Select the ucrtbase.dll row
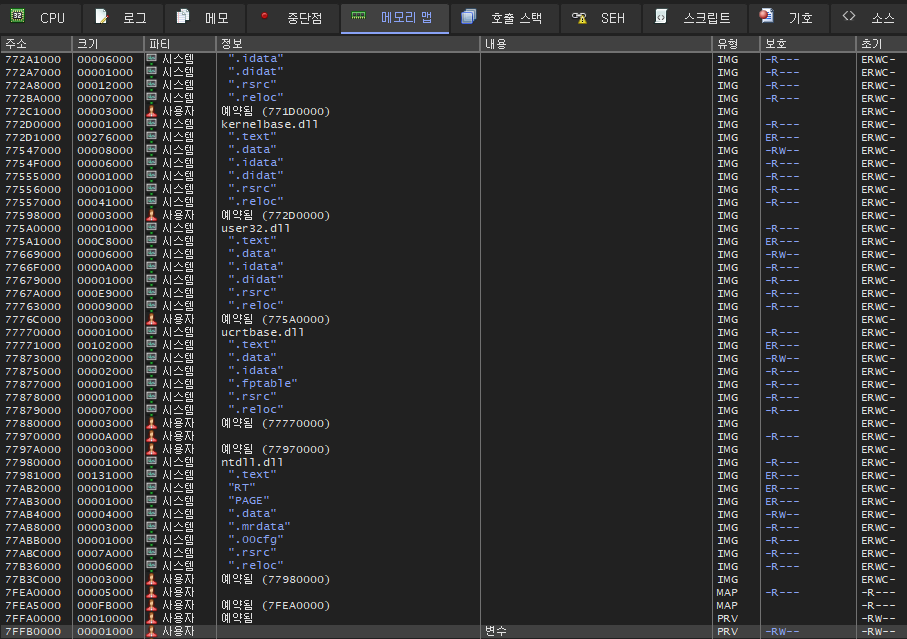 tap(454, 333)
